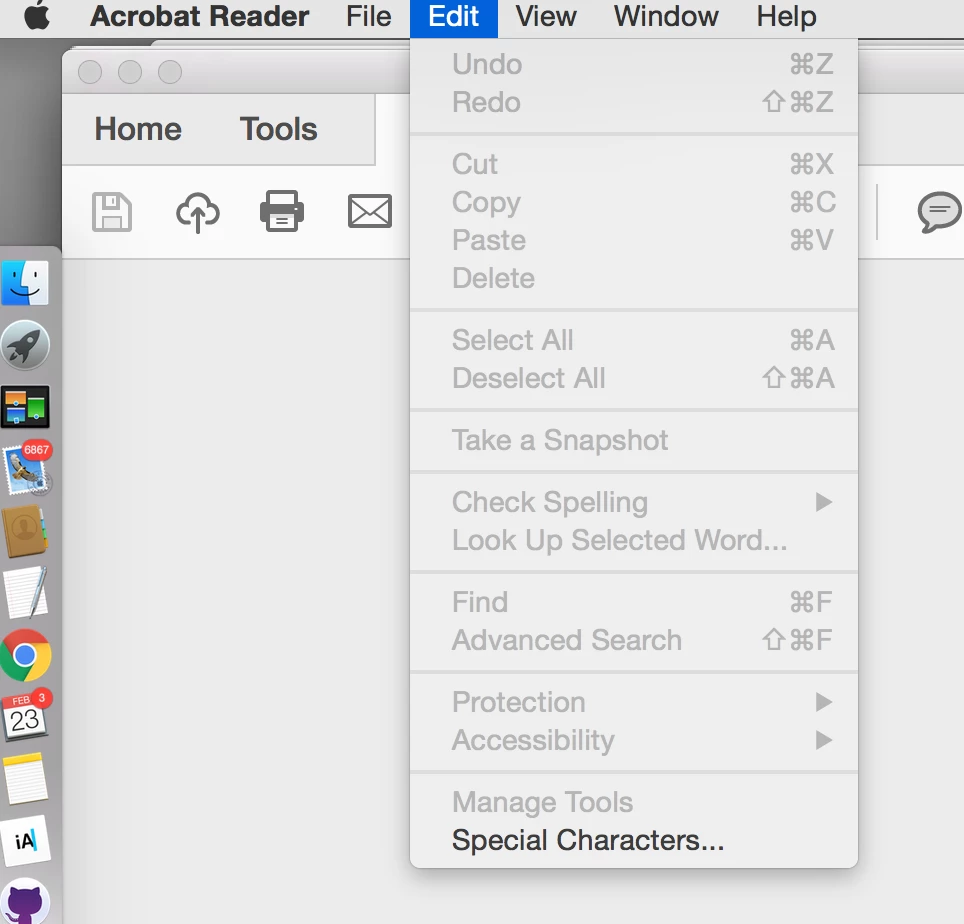Choose Special Characters... from Edit menu
This screenshot has width=964, height=924.
click(x=634, y=840)
